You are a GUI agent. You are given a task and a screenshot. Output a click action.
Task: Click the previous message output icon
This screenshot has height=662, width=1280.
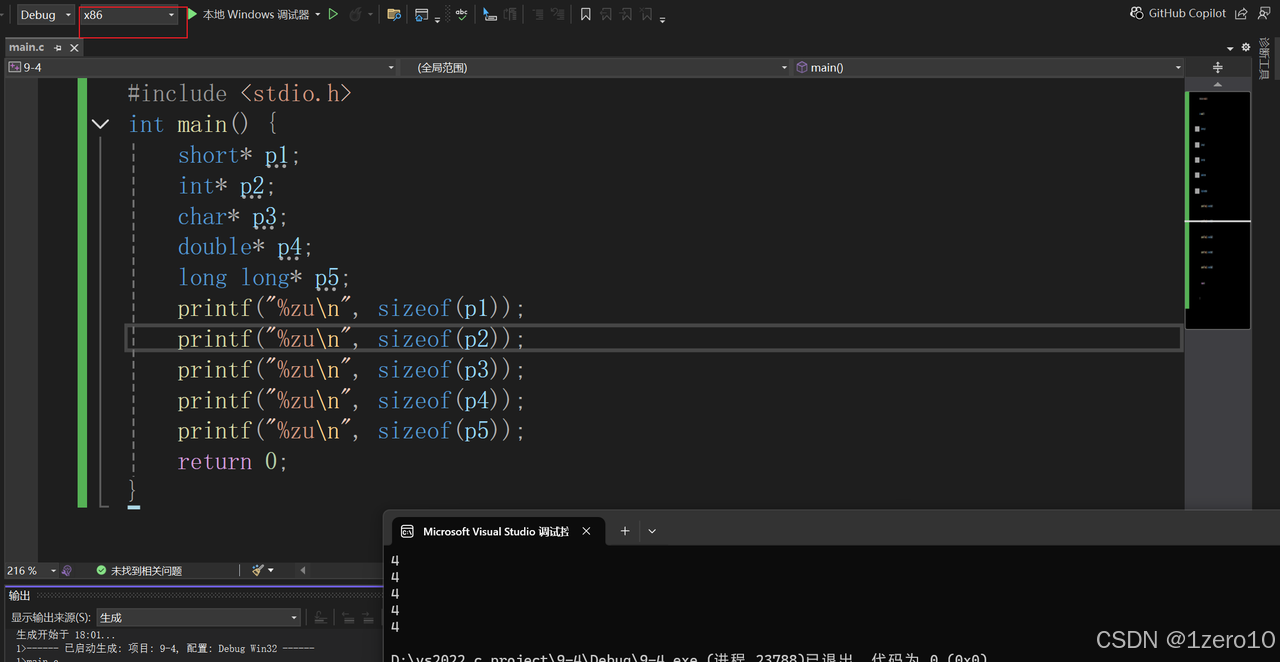[349, 618]
